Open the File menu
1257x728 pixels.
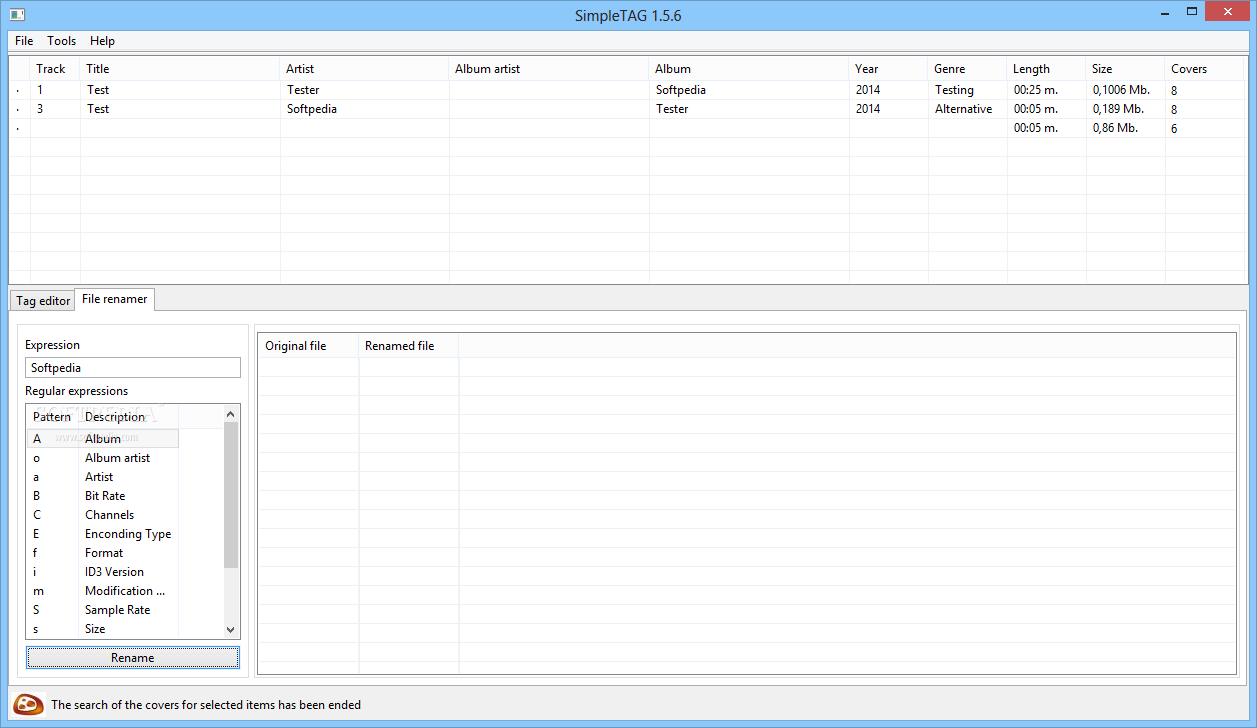(24, 41)
